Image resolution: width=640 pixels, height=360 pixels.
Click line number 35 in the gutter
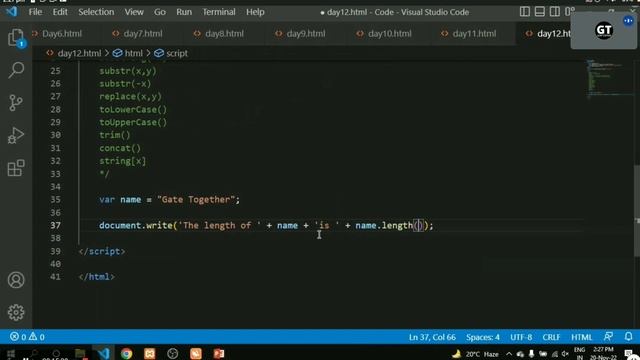pos(56,200)
